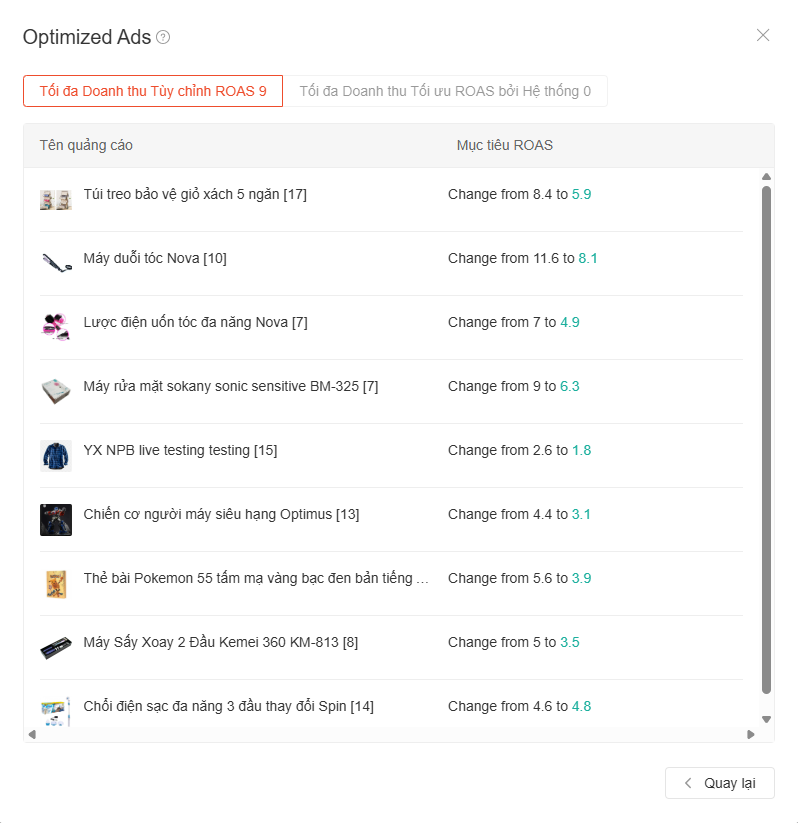
Task: Click the Máy rửa mặt sokany product image
Action: (x=56, y=392)
